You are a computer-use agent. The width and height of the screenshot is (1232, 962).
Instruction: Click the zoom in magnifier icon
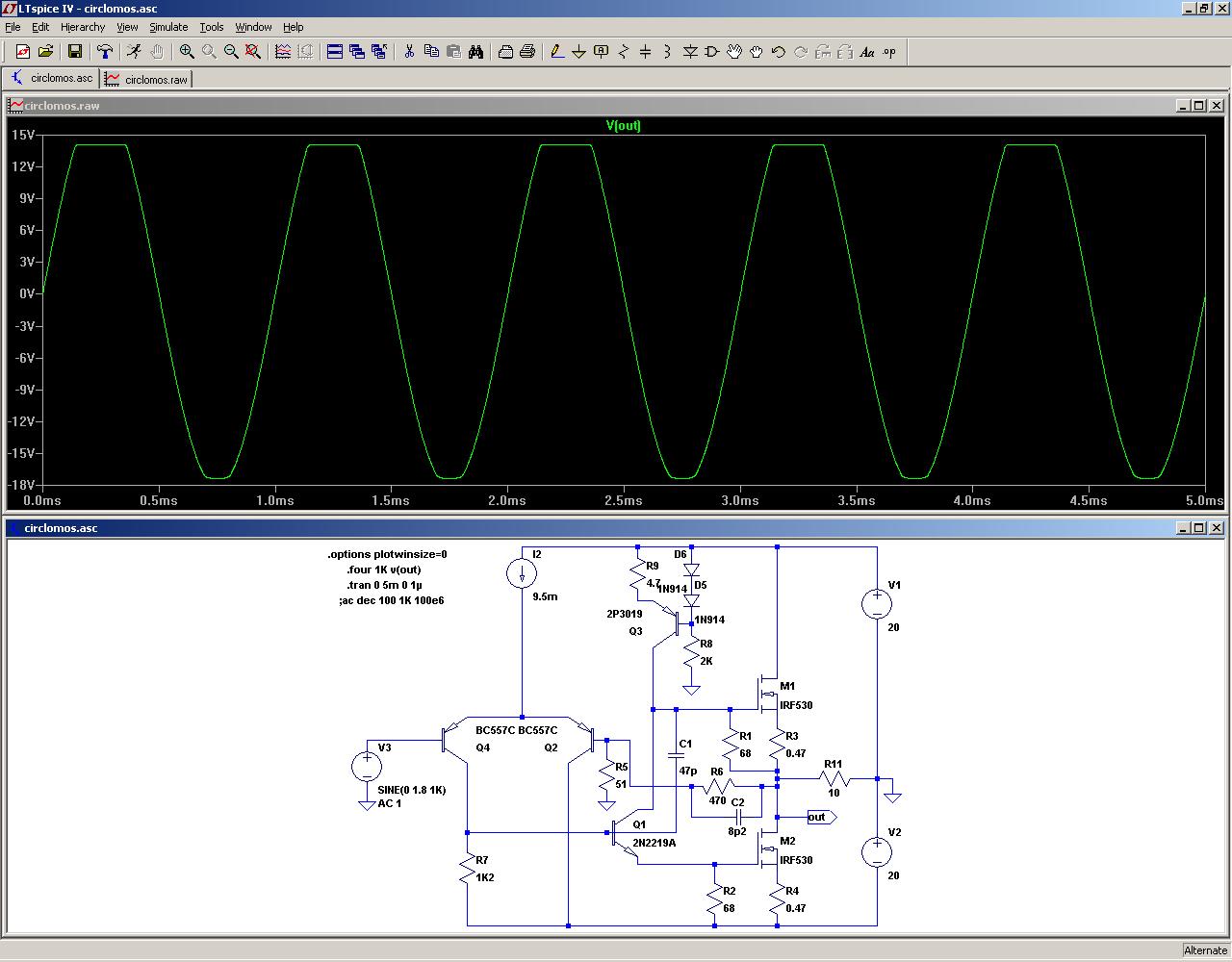pyautogui.click(x=187, y=52)
